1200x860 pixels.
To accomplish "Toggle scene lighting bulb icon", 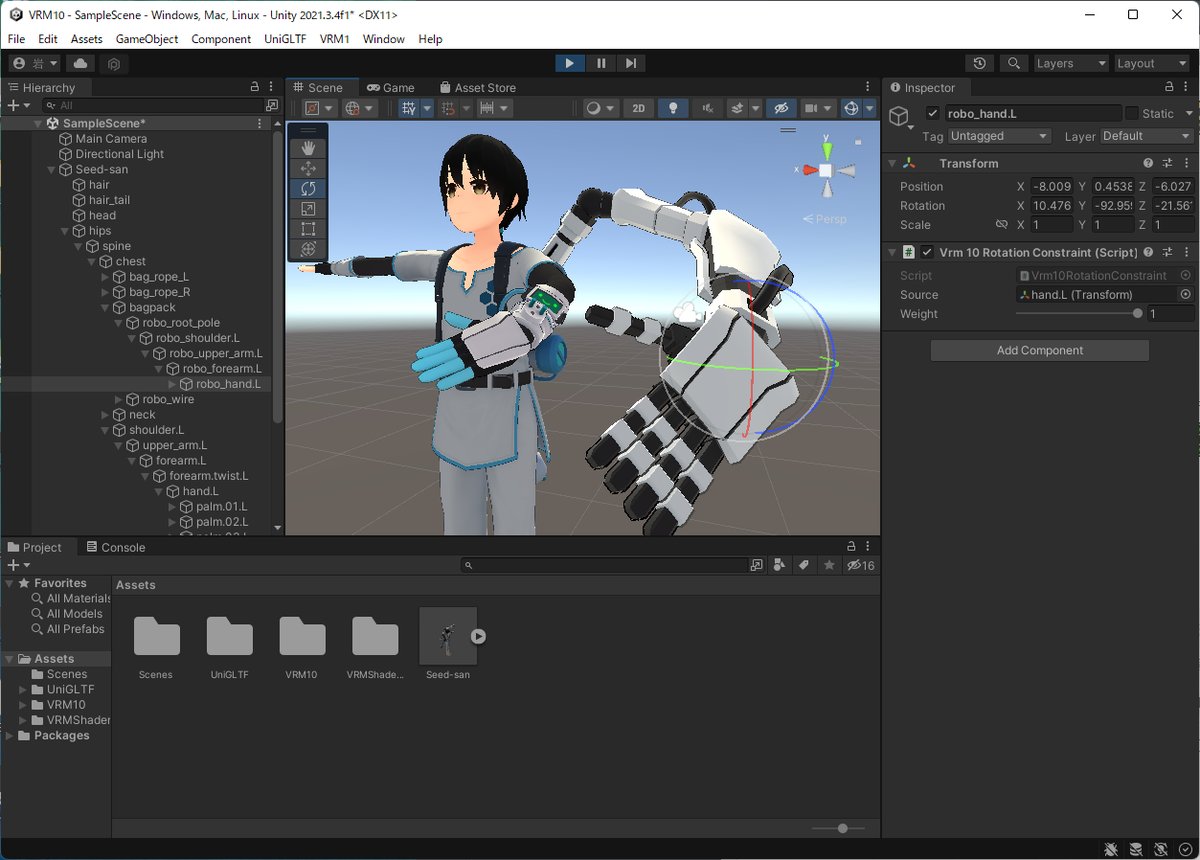I will pos(674,108).
